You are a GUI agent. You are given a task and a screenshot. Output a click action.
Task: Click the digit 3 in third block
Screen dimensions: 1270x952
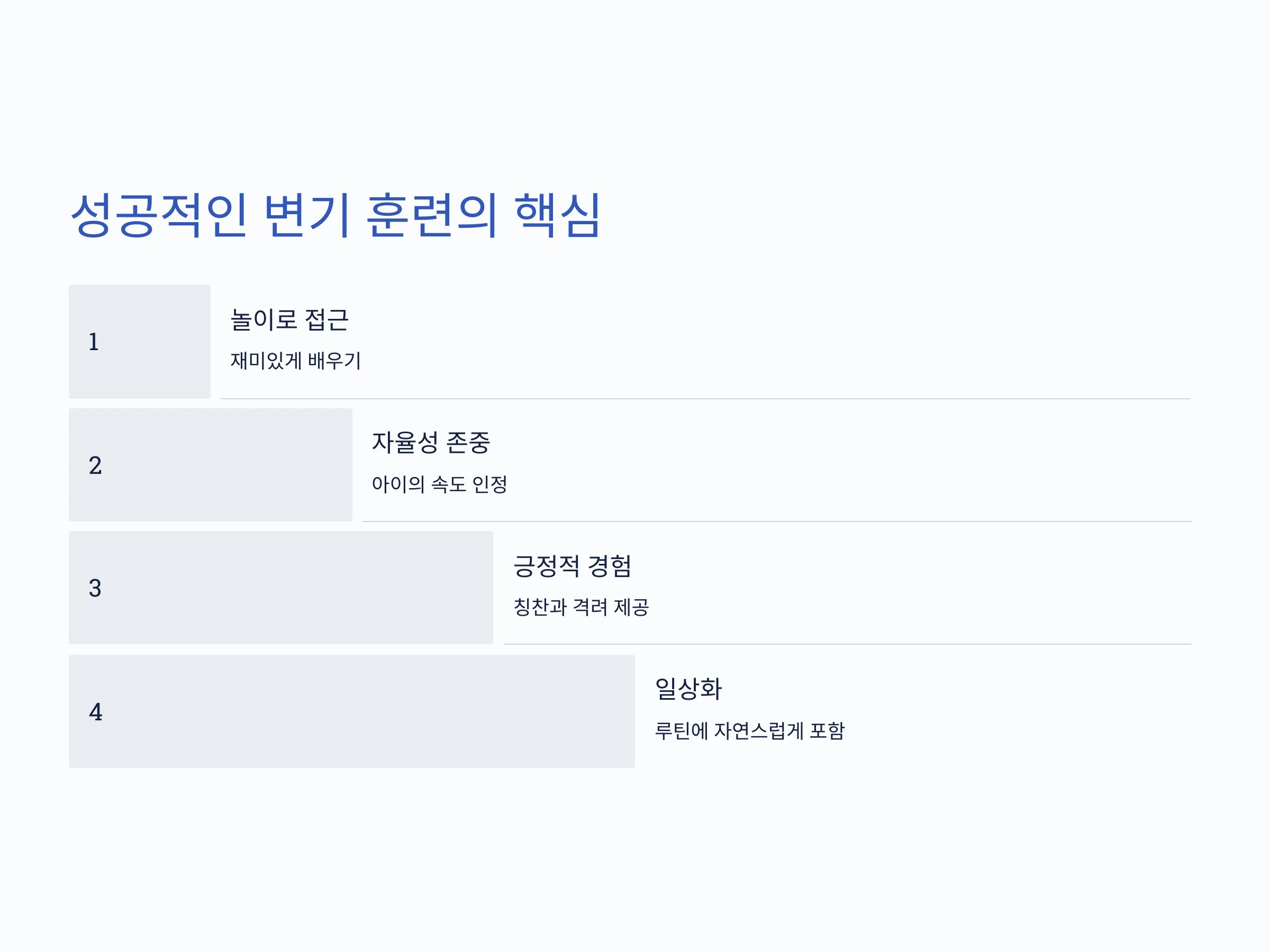(x=95, y=588)
